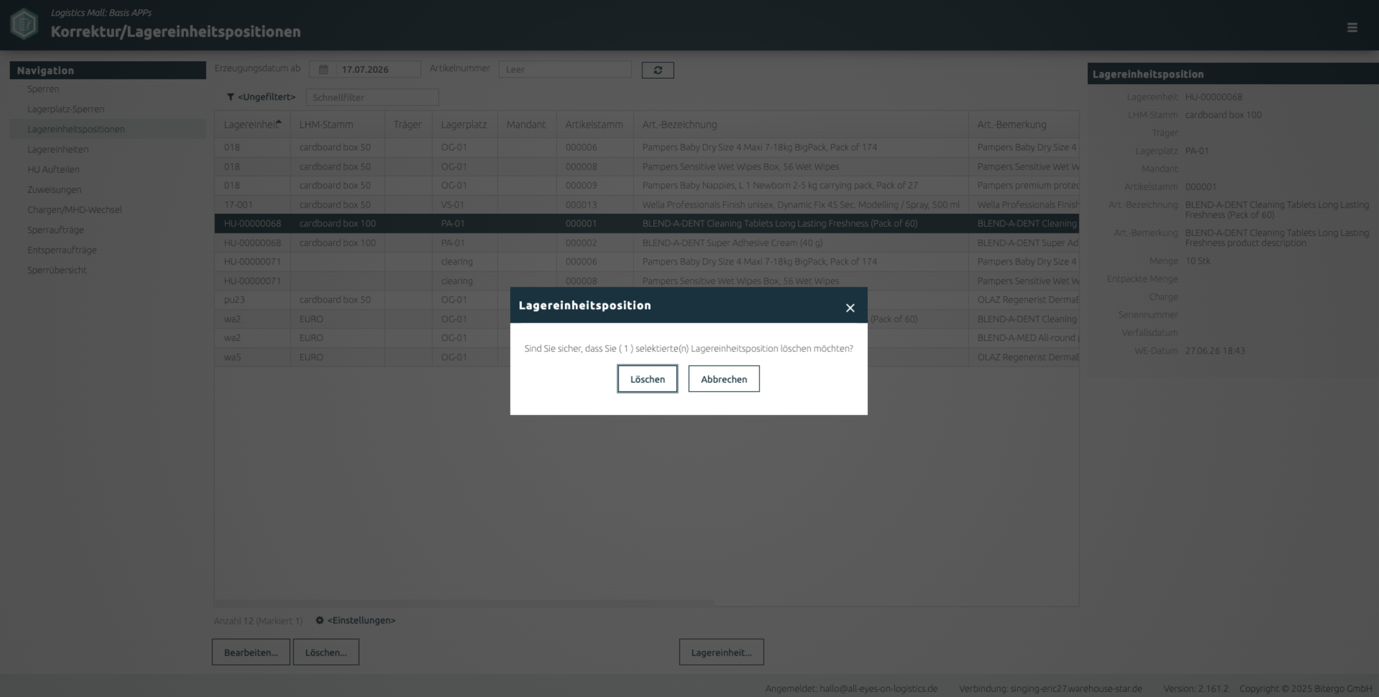Screen dimensions: 1379x697
Task: Open Zuweisungen in the navigation
Action: pyautogui.click(x=54, y=189)
